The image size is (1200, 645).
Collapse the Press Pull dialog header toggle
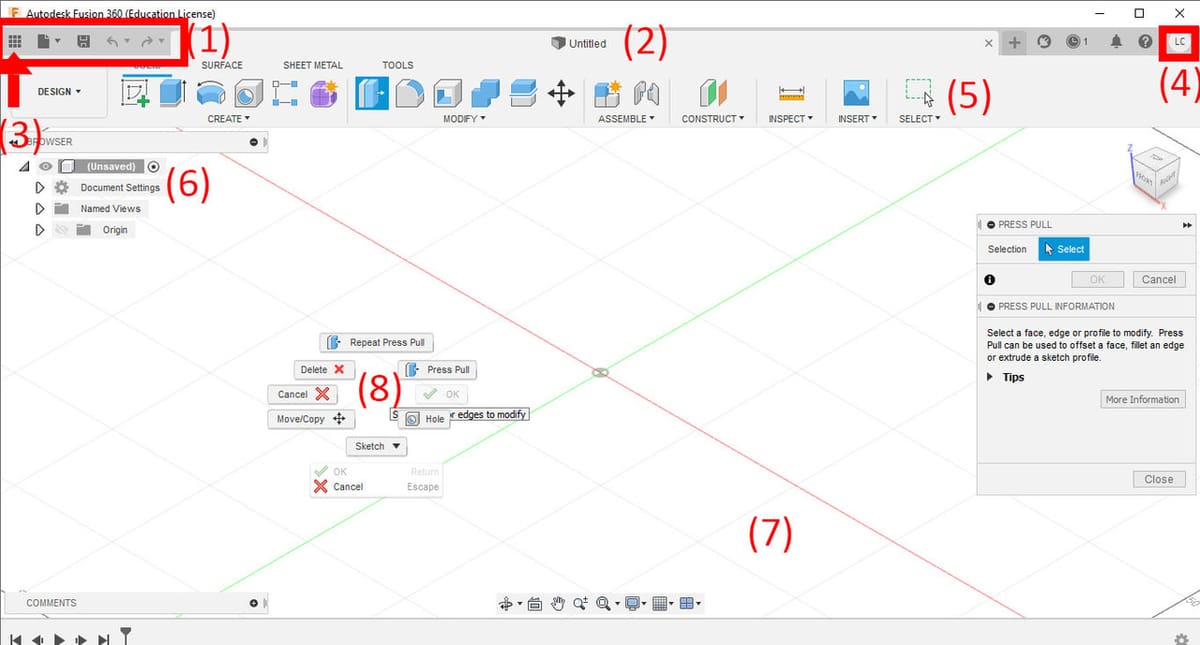click(x=990, y=225)
